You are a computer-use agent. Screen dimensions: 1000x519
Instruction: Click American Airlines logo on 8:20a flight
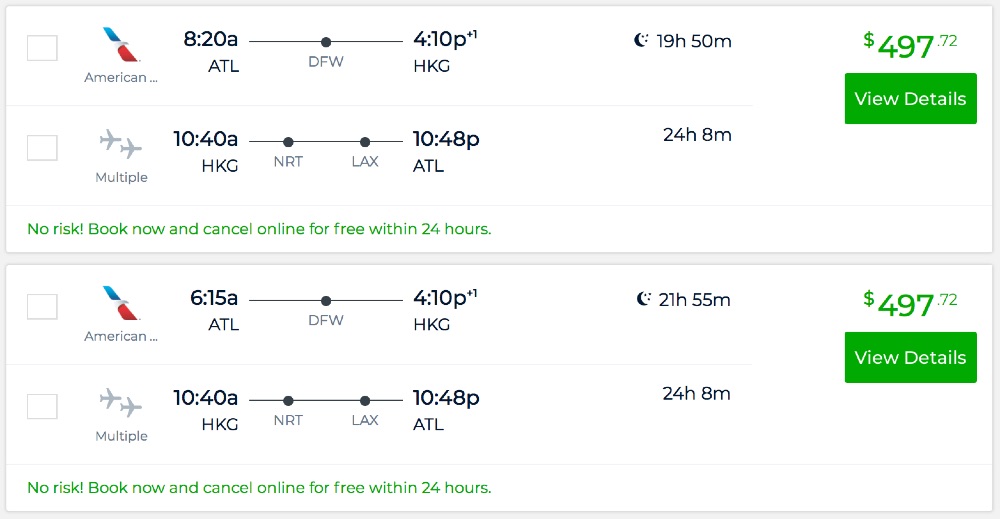tap(122, 45)
